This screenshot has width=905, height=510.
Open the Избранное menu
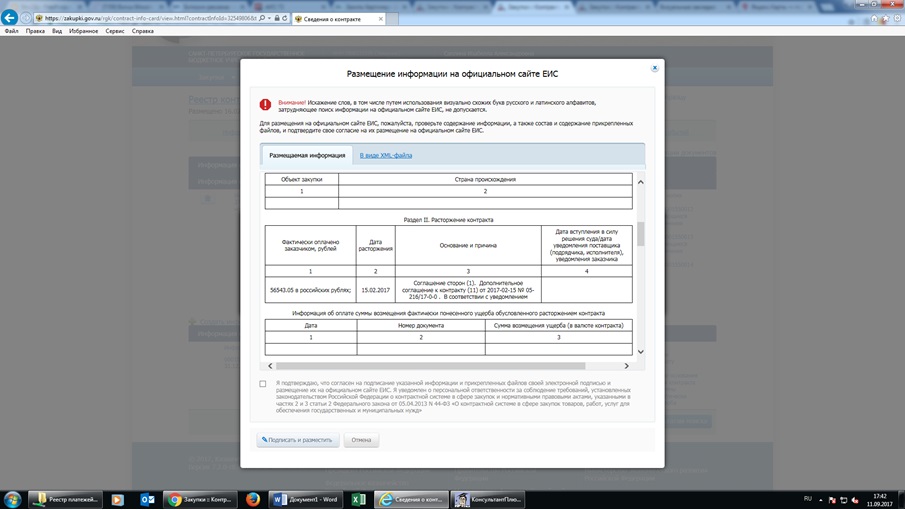84,31
